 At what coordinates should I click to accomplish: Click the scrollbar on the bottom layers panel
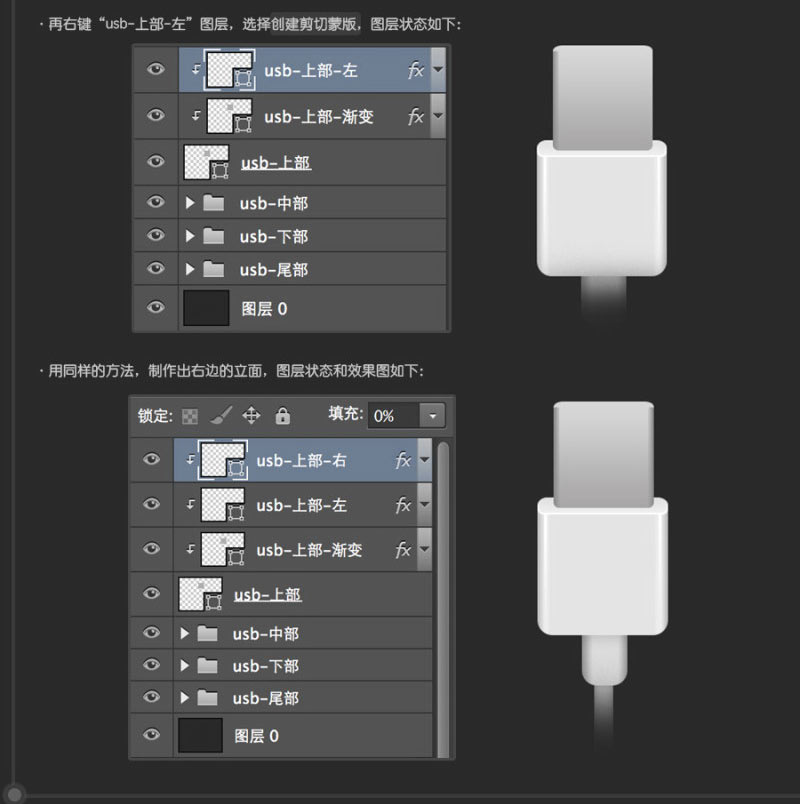pos(444,600)
